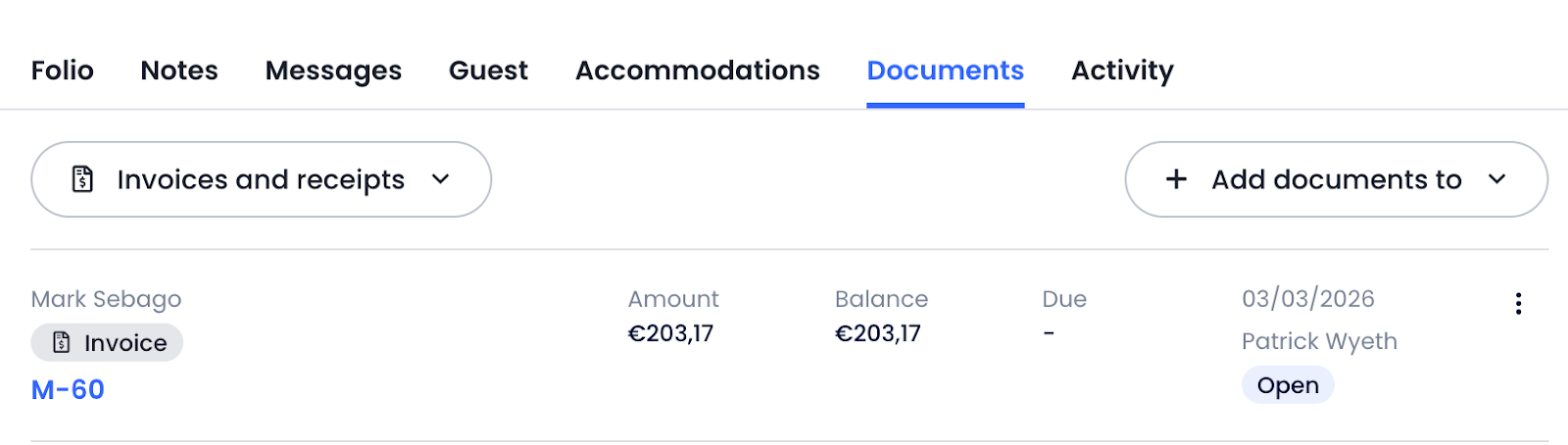Go to the Messages tab

(x=333, y=71)
